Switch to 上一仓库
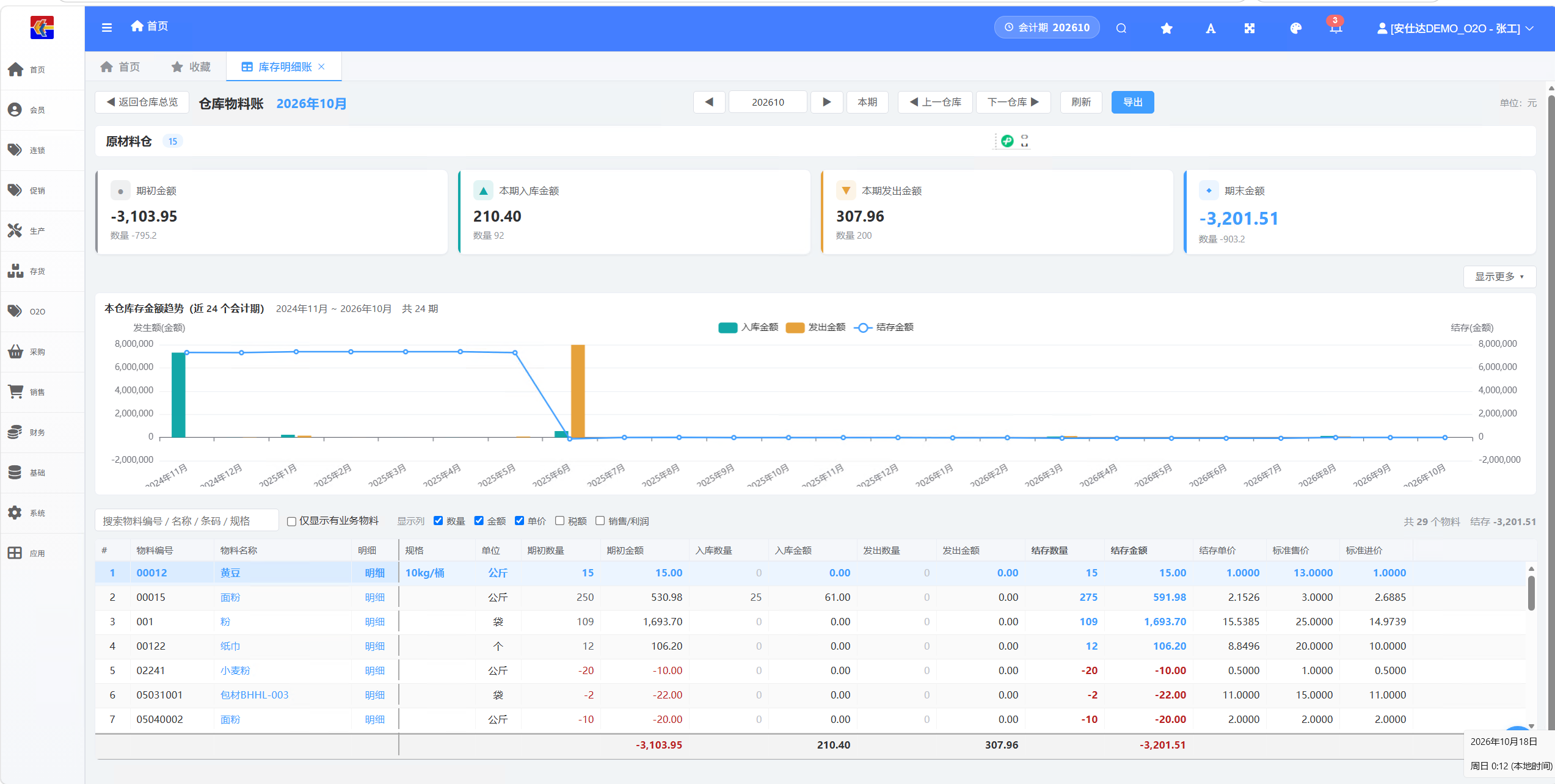 (935, 102)
